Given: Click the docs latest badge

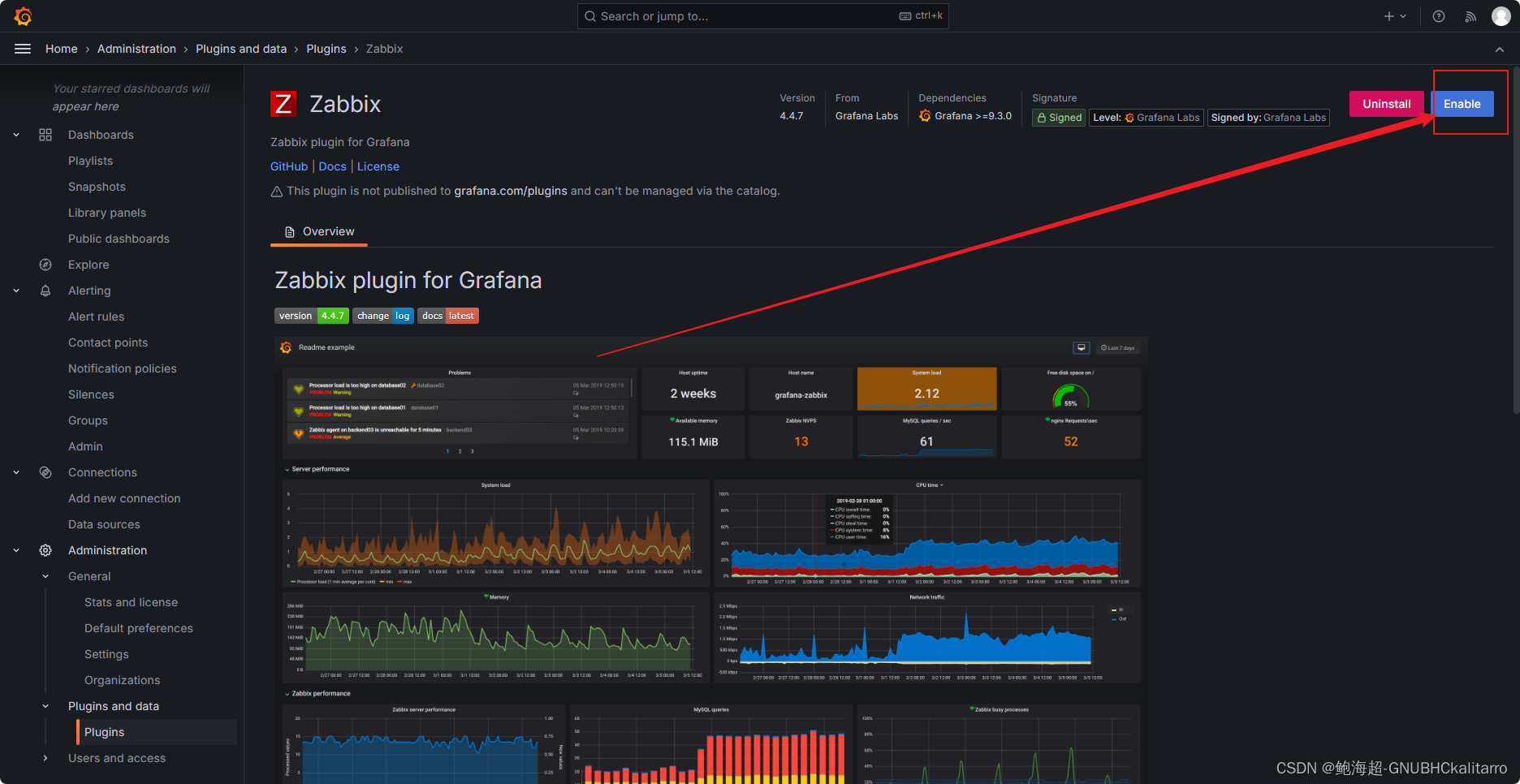Looking at the screenshot, I should click(448, 316).
